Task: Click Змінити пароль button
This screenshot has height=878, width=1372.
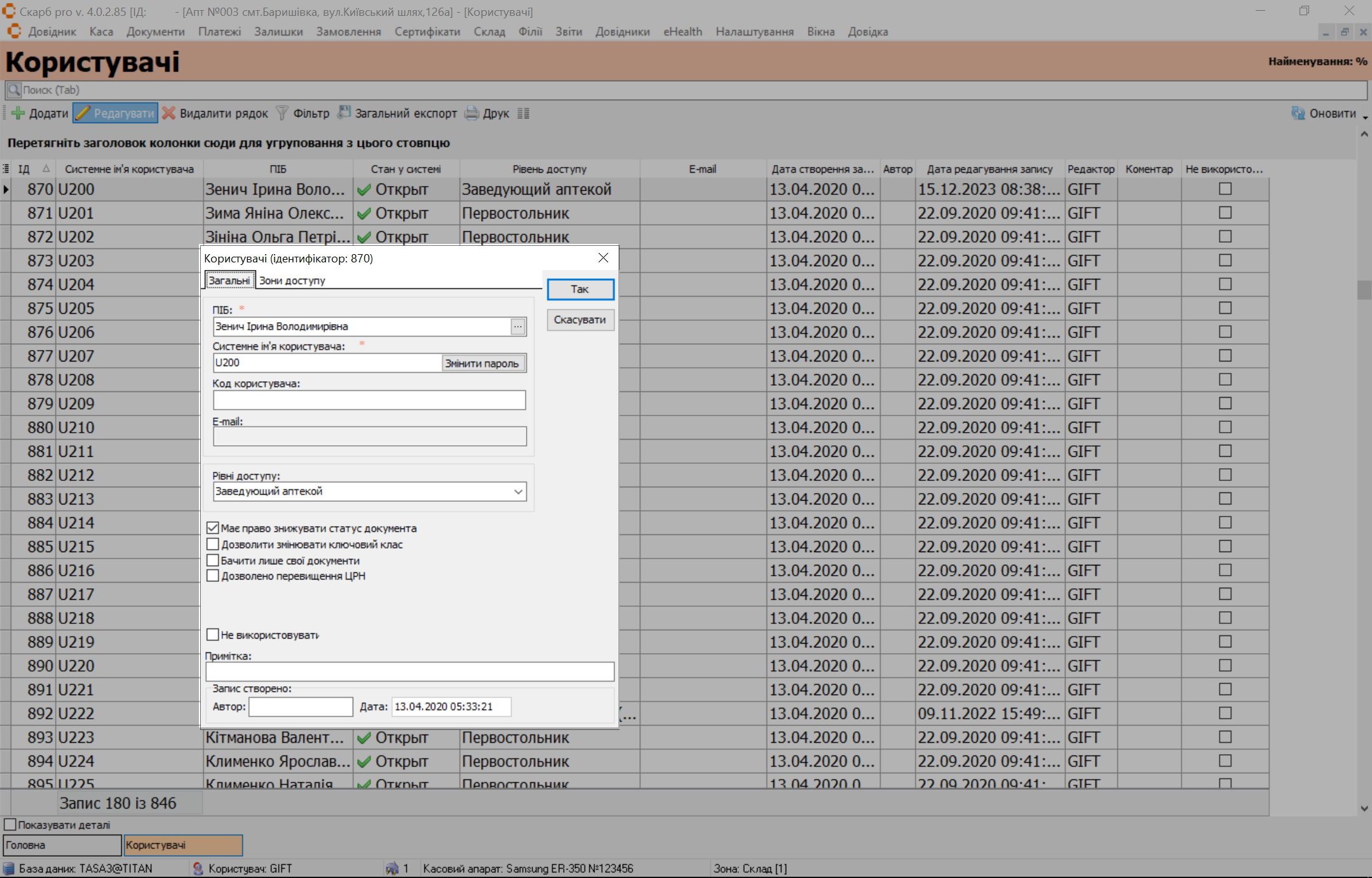Action: click(482, 363)
